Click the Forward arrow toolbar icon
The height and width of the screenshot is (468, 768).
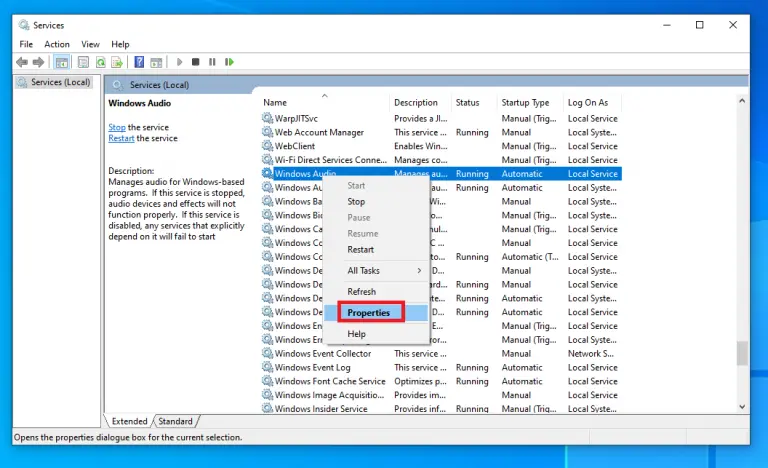point(38,62)
